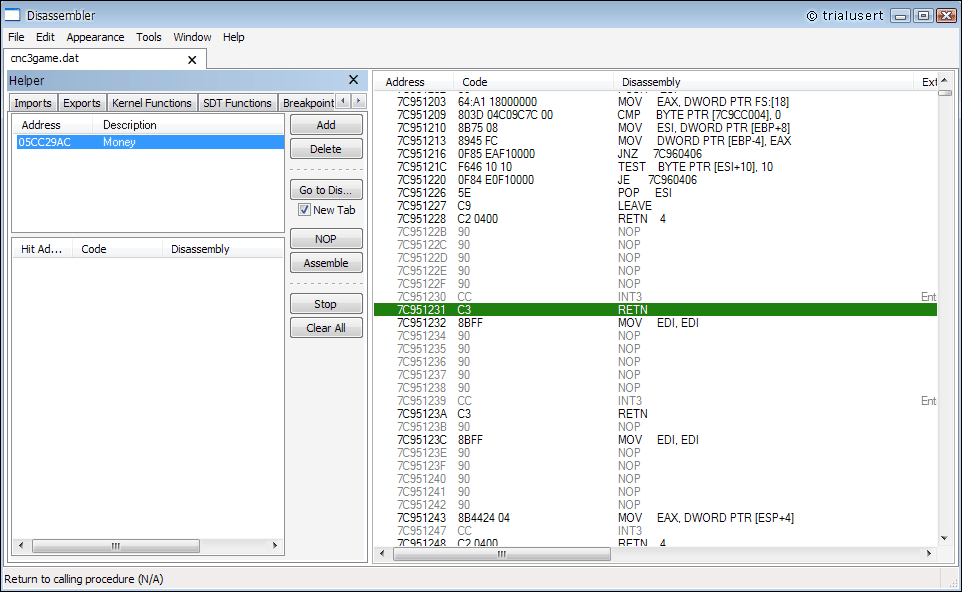
Task: Switch to the Imports tab
Action: tap(32, 102)
